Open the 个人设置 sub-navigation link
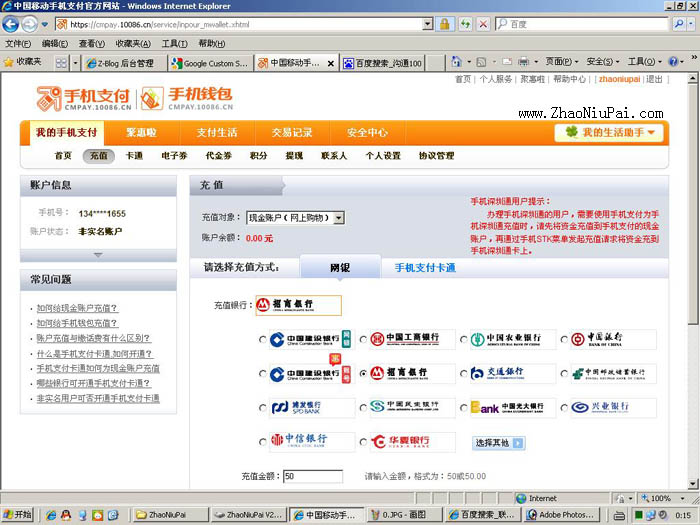Viewport: 700px width, 525px height. pyautogui.click(x=383, y=156)
